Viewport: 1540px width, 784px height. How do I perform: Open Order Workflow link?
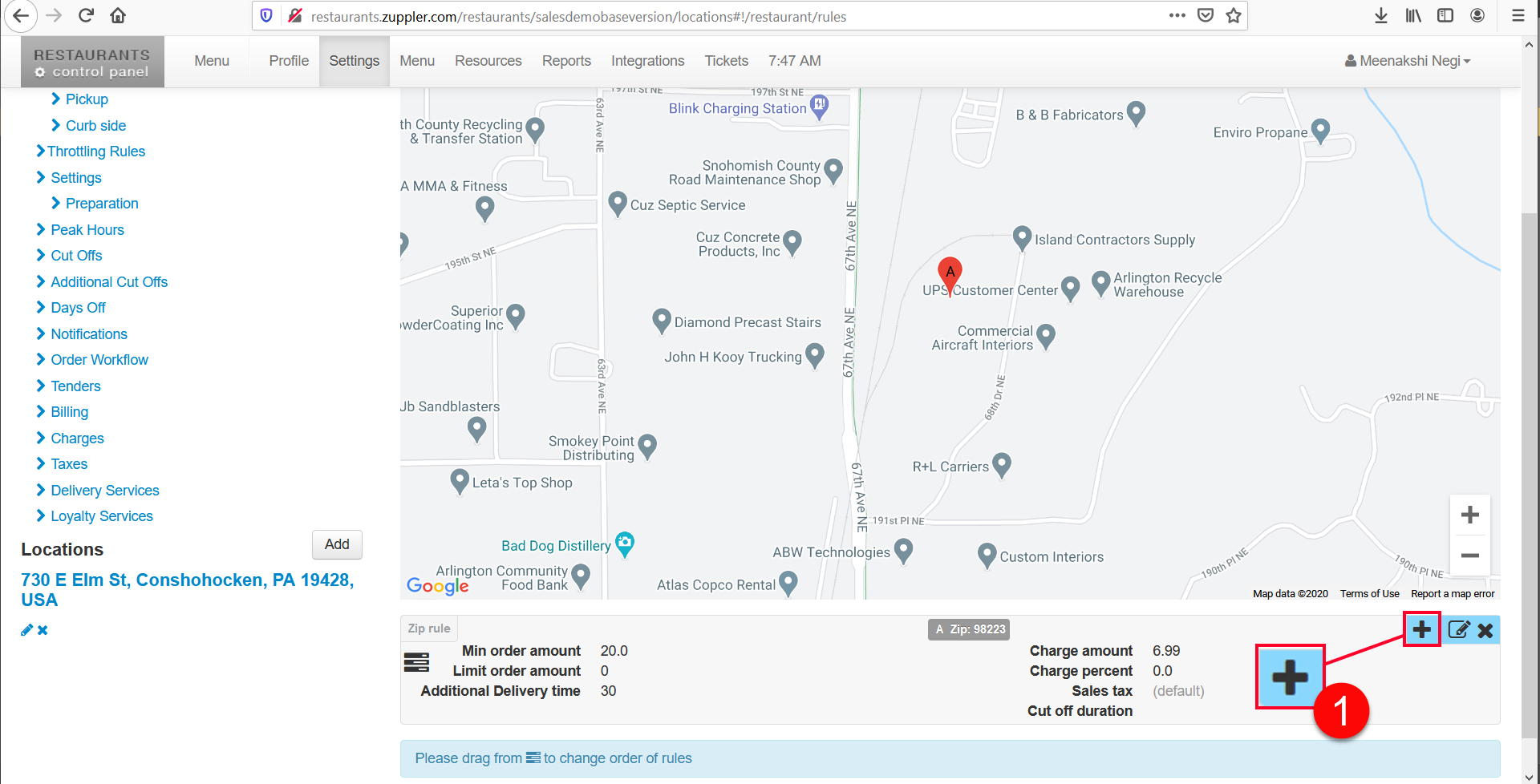(x=99, y=360)
